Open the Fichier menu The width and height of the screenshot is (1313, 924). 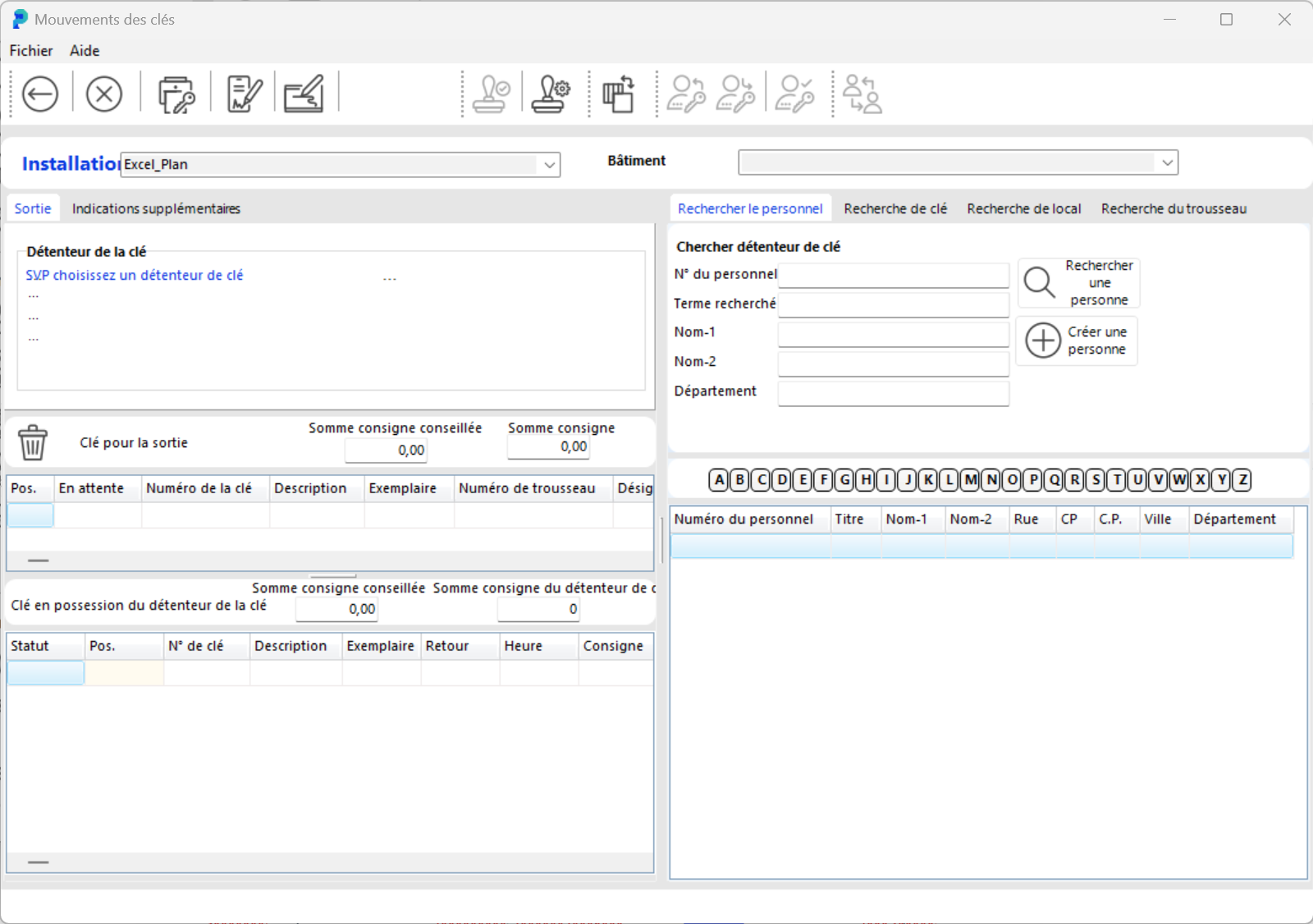pos(31,51)
